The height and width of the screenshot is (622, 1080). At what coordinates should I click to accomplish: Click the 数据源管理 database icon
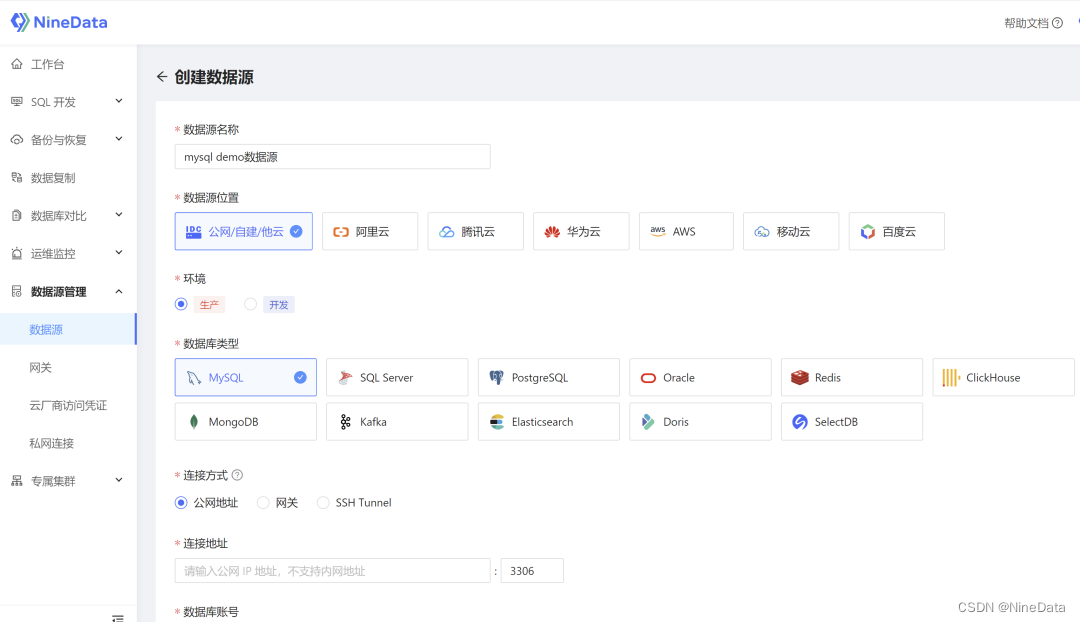pos(17,291)
